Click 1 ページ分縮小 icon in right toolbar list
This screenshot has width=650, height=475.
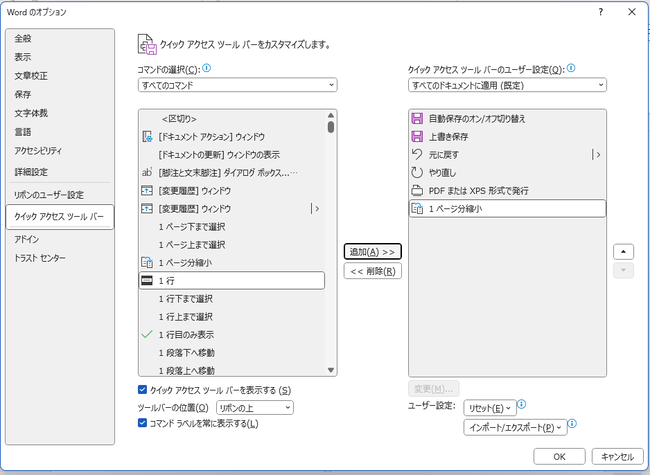[x=417, y=208]
